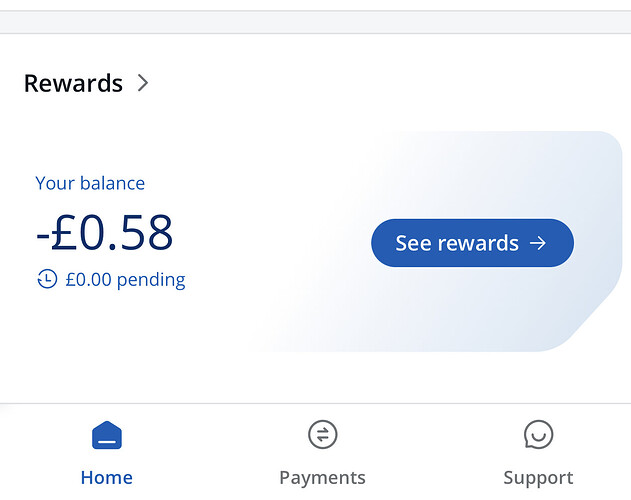Open the Rewards section chevron arrow
The height and width of the screenshot is (500, 631).
(143, 83)
